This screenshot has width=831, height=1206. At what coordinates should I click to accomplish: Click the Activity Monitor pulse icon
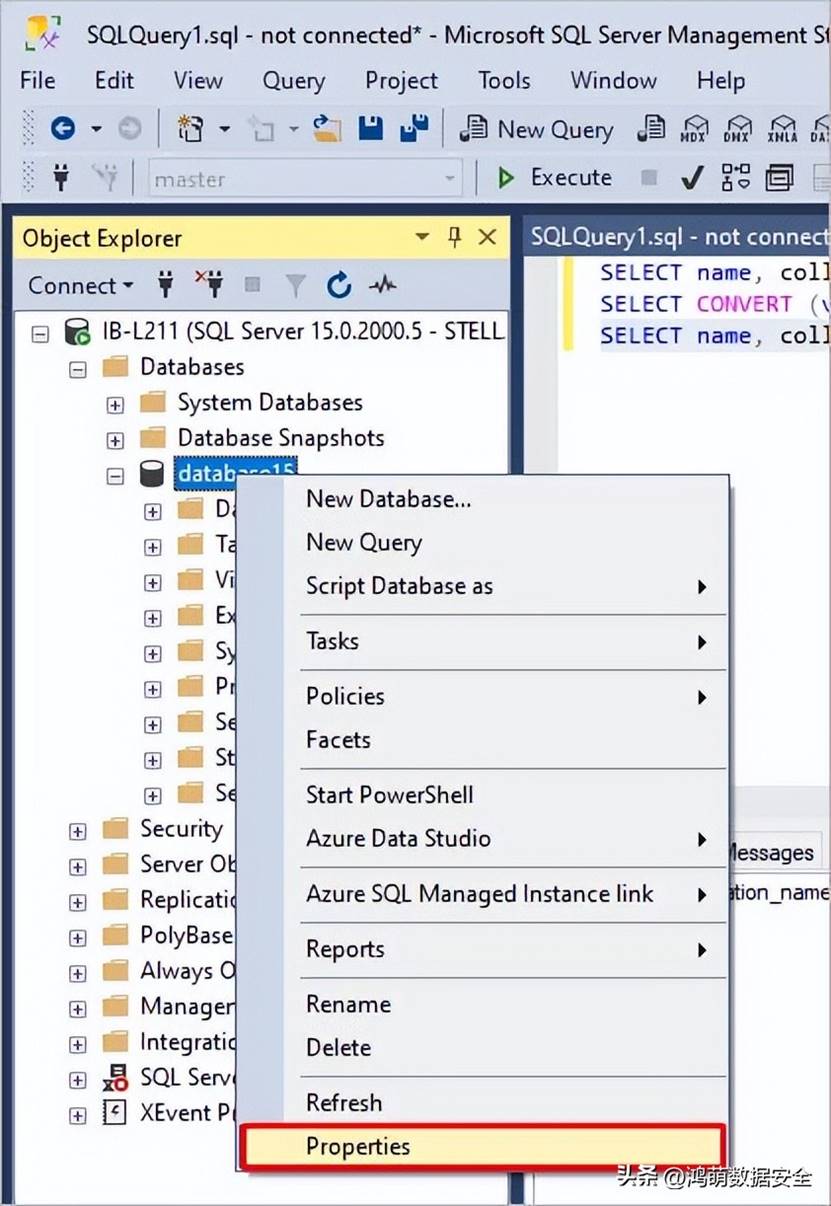tap(382, 286)
